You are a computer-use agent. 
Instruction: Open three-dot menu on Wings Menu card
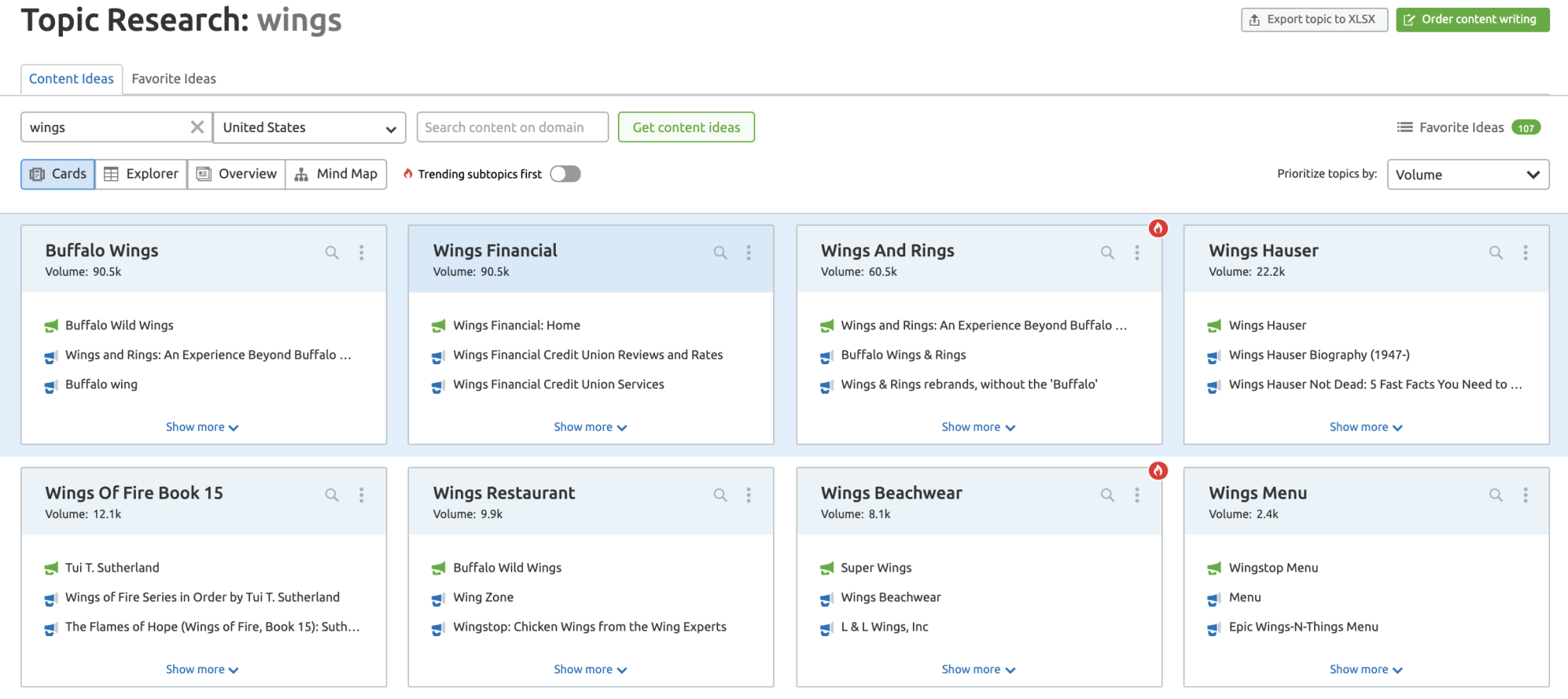click(x=1525, y=495)
